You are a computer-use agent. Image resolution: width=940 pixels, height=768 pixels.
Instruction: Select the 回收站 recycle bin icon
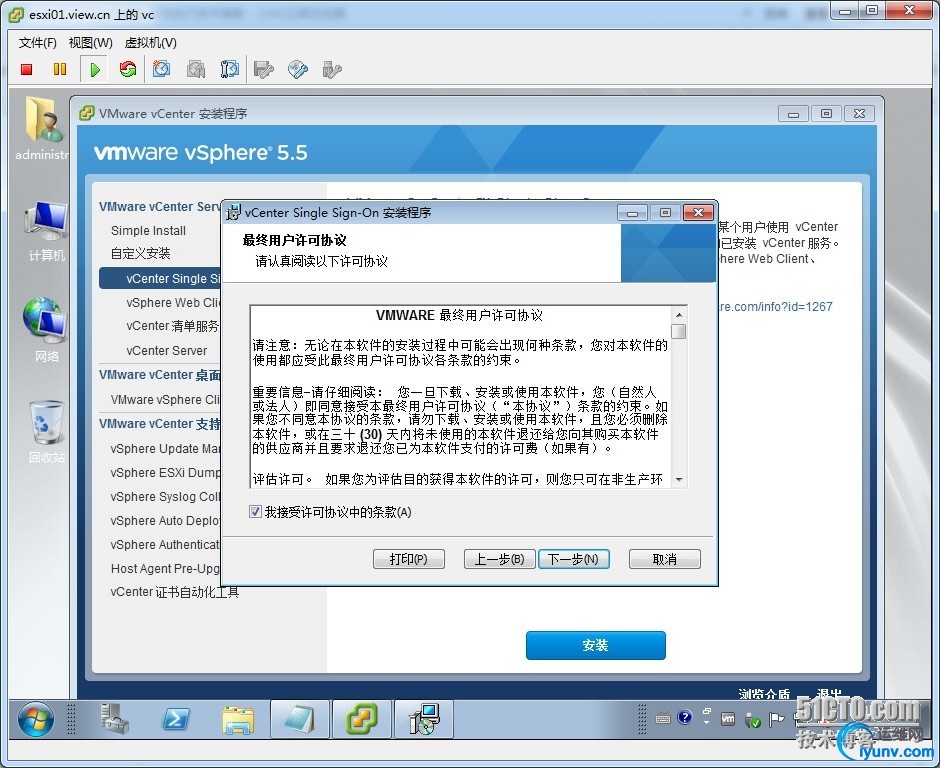tap(46, 432)
